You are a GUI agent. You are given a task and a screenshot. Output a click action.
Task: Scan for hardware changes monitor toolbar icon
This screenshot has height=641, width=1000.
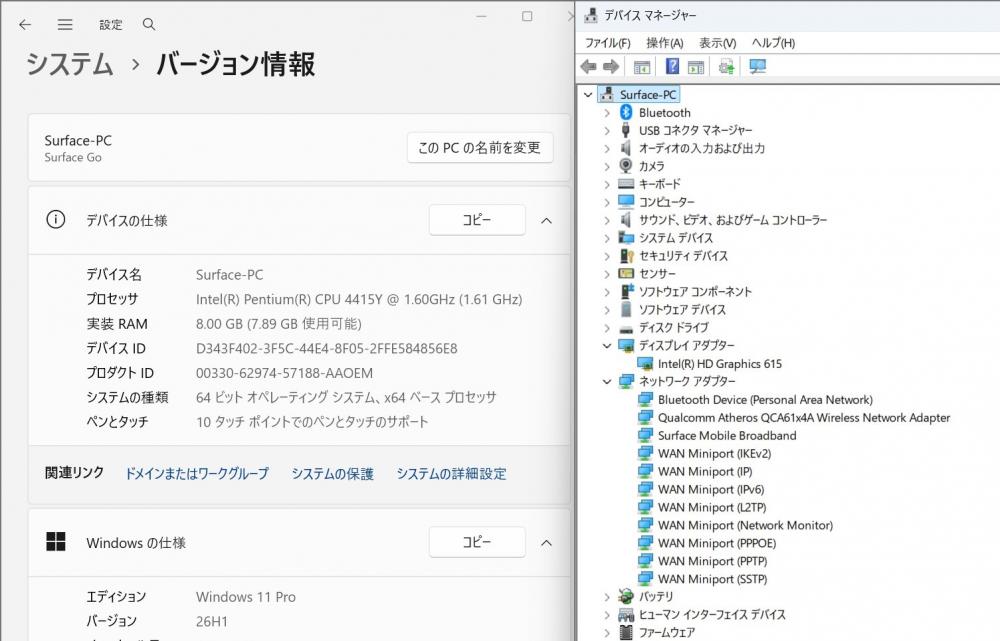click(758, 66)
